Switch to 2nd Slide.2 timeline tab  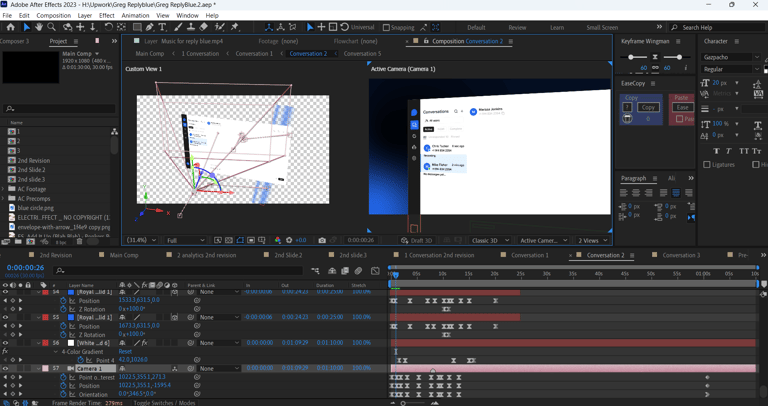[288, 255]
